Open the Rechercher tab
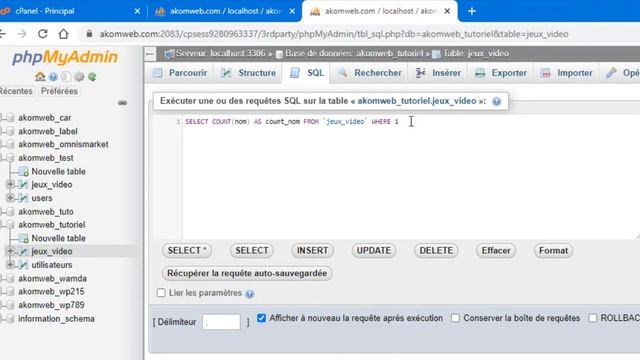 tap(369, 73)
